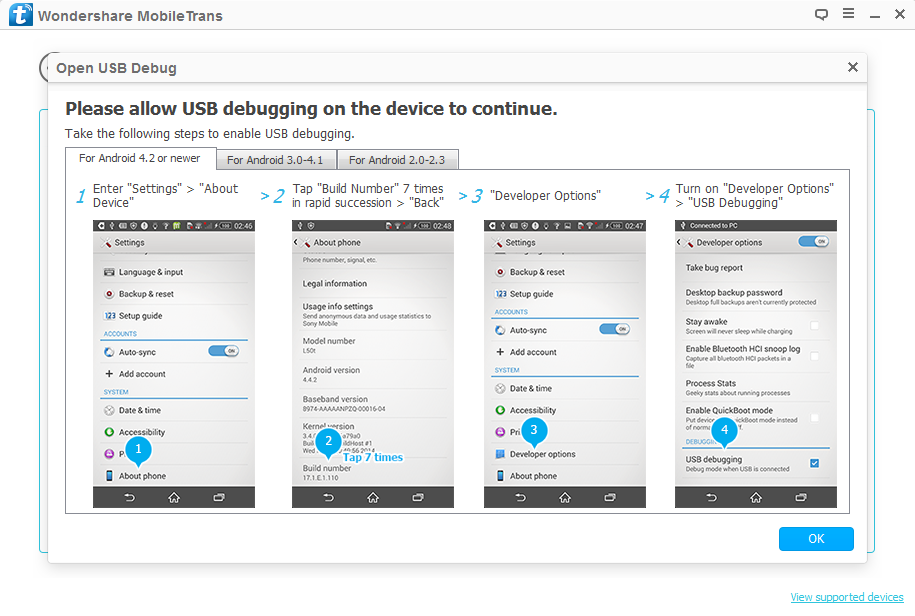This screenshot has width=915, height=616.
Task: Close the Open USB Debug dialog
Action: point(852,67)
